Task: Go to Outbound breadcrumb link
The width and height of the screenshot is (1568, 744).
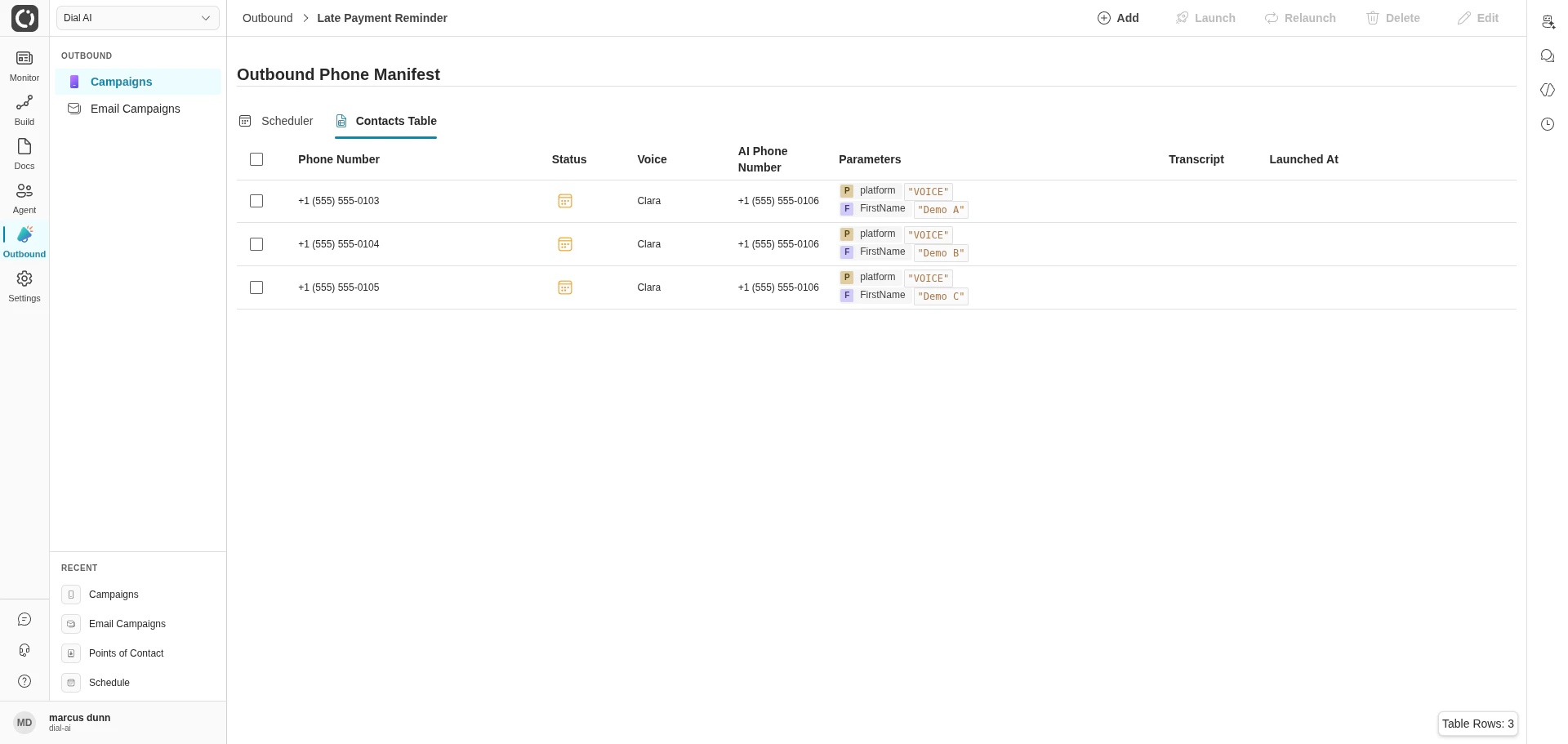Action: coord(267,18)
